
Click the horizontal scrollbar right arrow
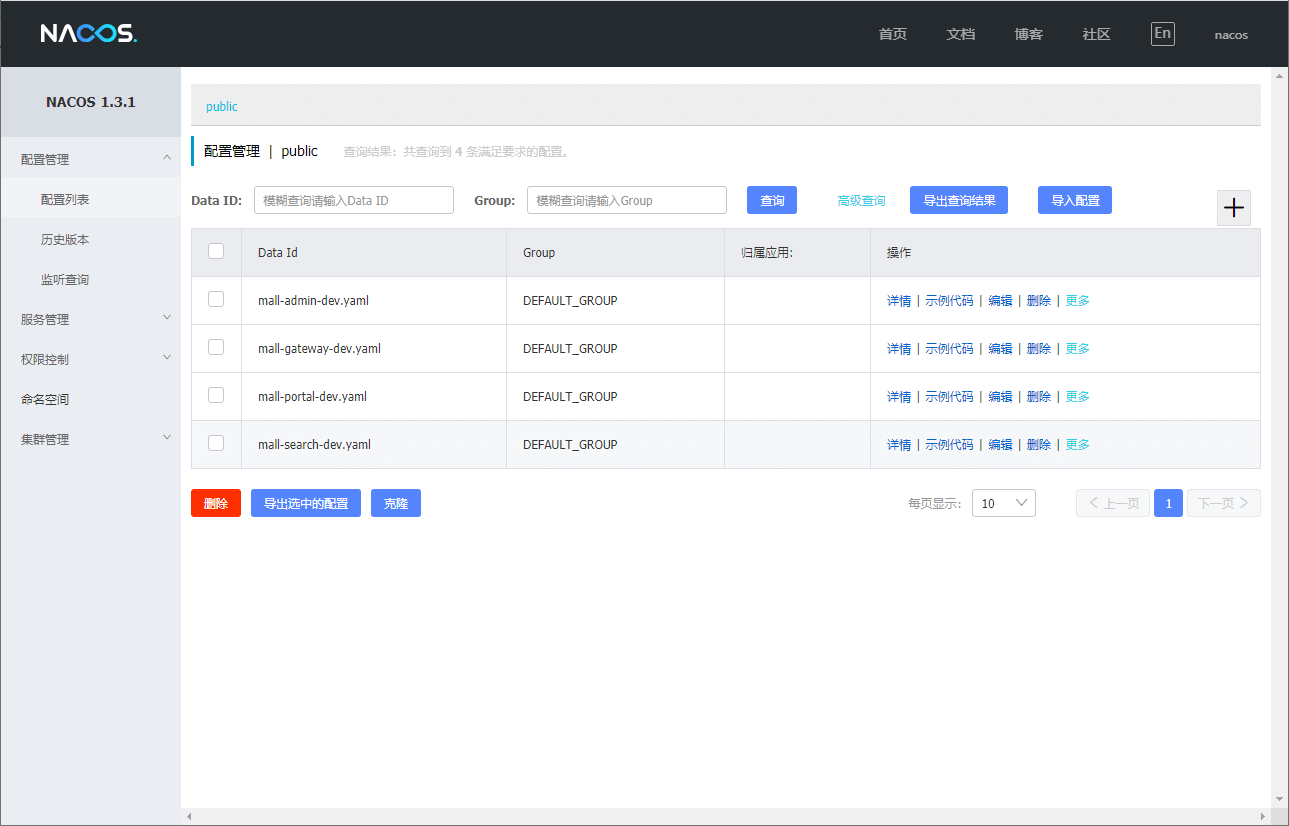[x=1264, y=816]
